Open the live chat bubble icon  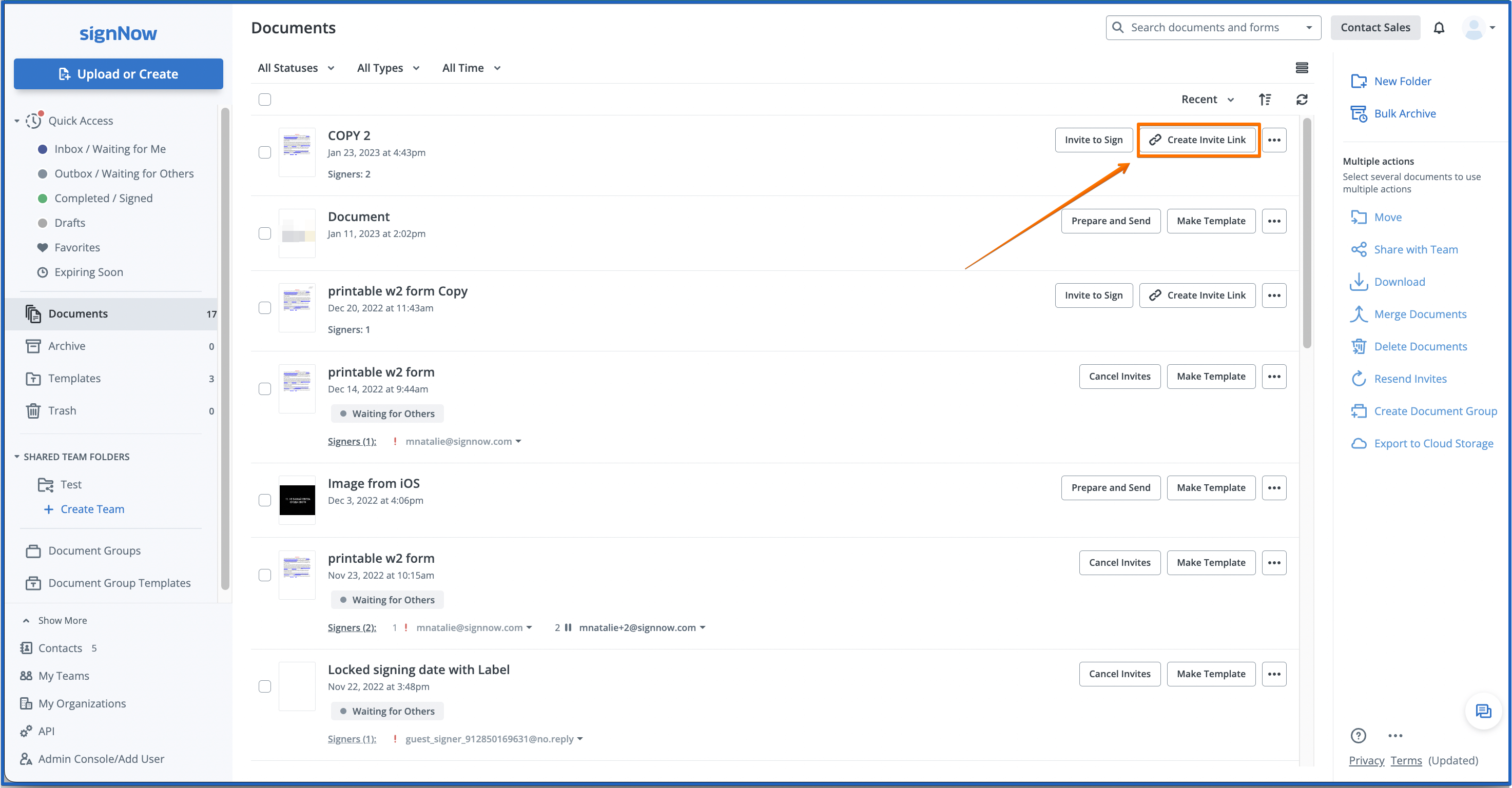(1483, 711)
